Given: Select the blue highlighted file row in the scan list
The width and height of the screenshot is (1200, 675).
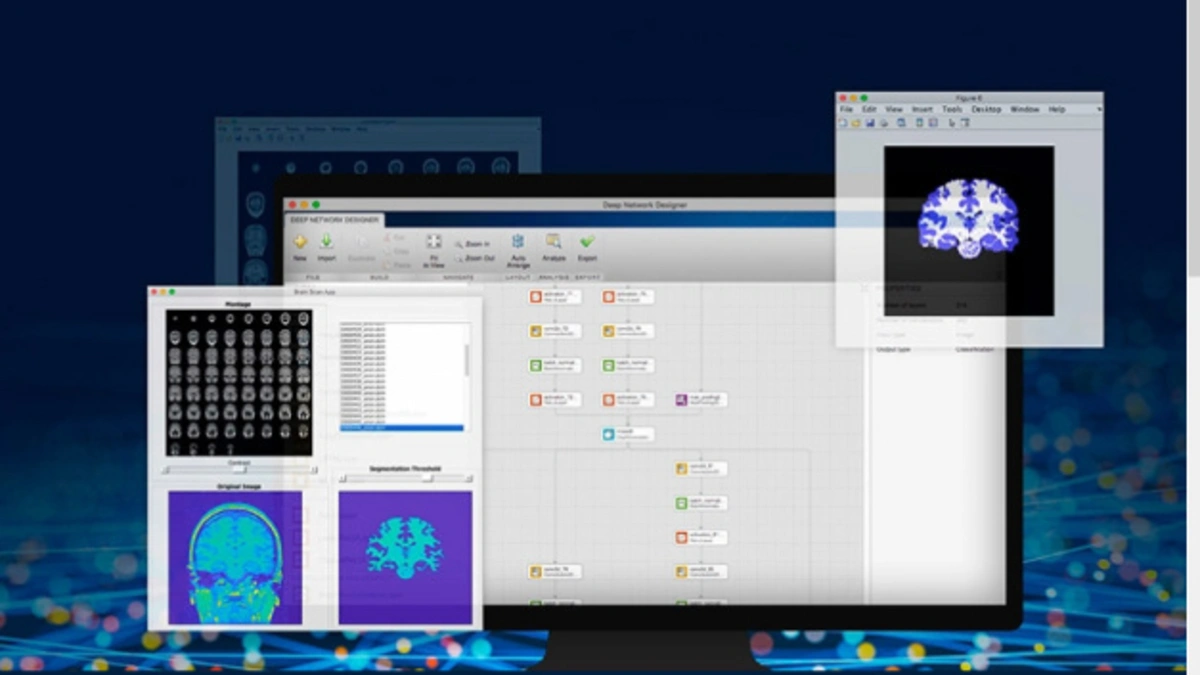Looking at the screenshot, I should (x=401, y=428).
